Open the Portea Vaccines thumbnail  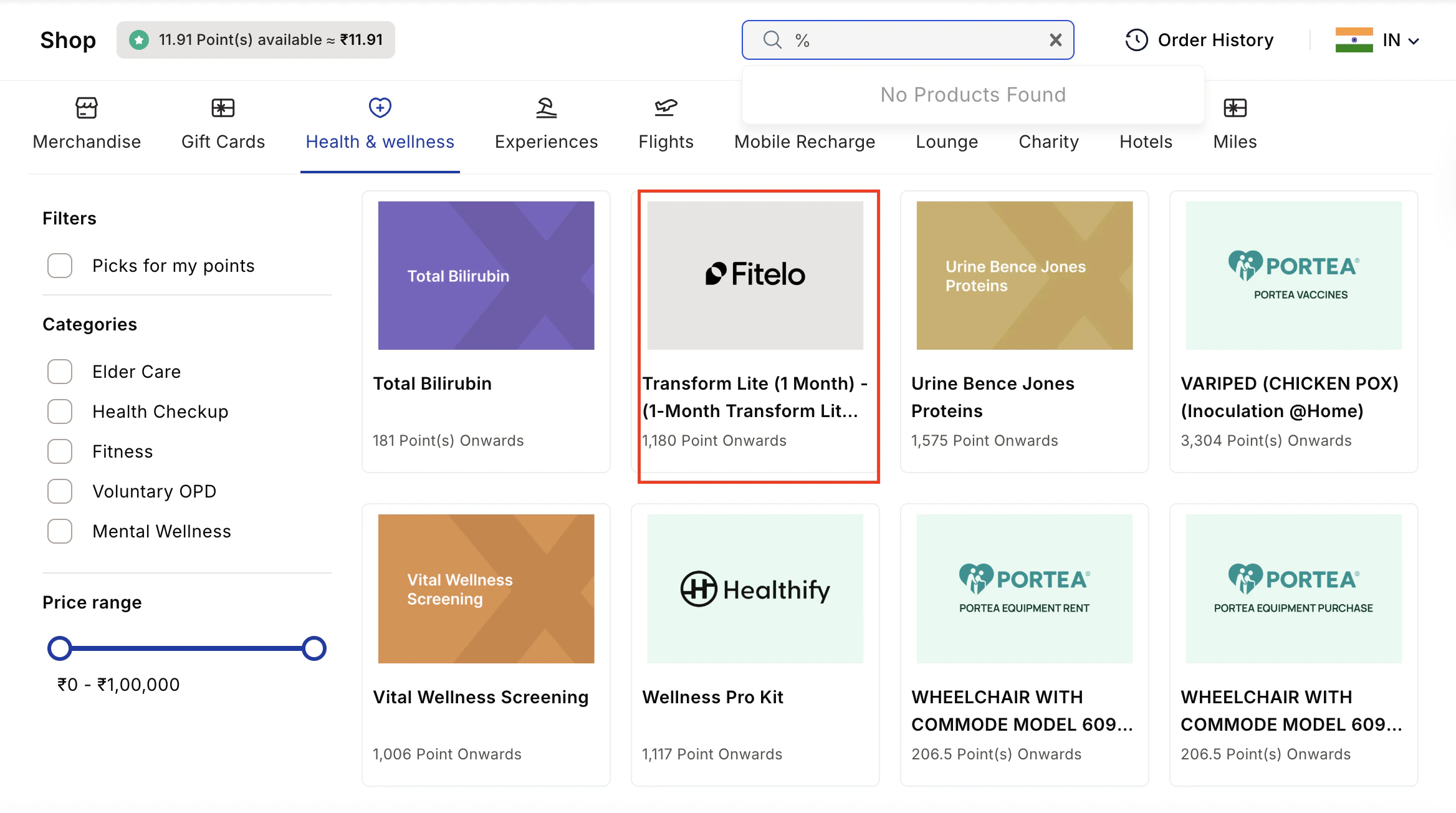coord(1293,275)
